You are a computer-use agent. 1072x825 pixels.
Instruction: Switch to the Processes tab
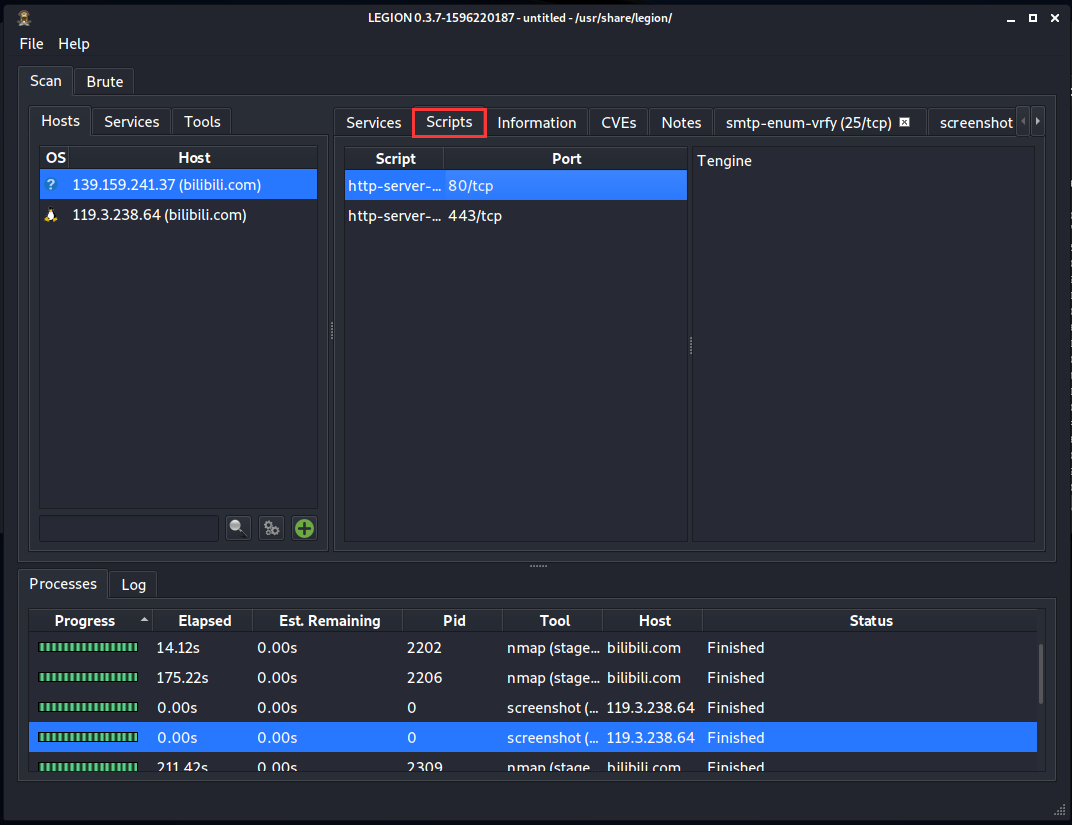pyautogui.click(x=63, y=584)
